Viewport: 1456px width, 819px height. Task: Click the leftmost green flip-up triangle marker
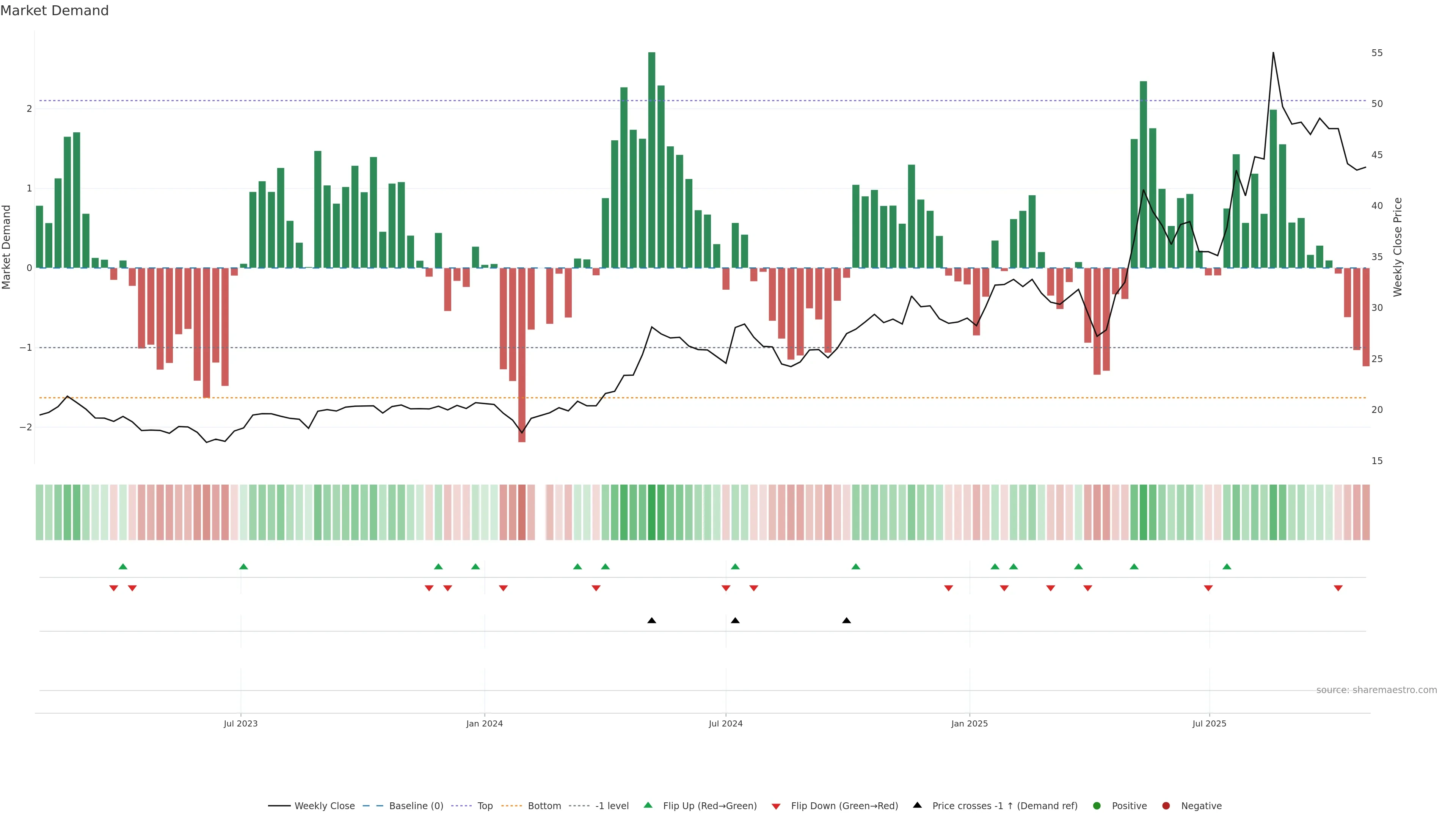click(122, 566)
